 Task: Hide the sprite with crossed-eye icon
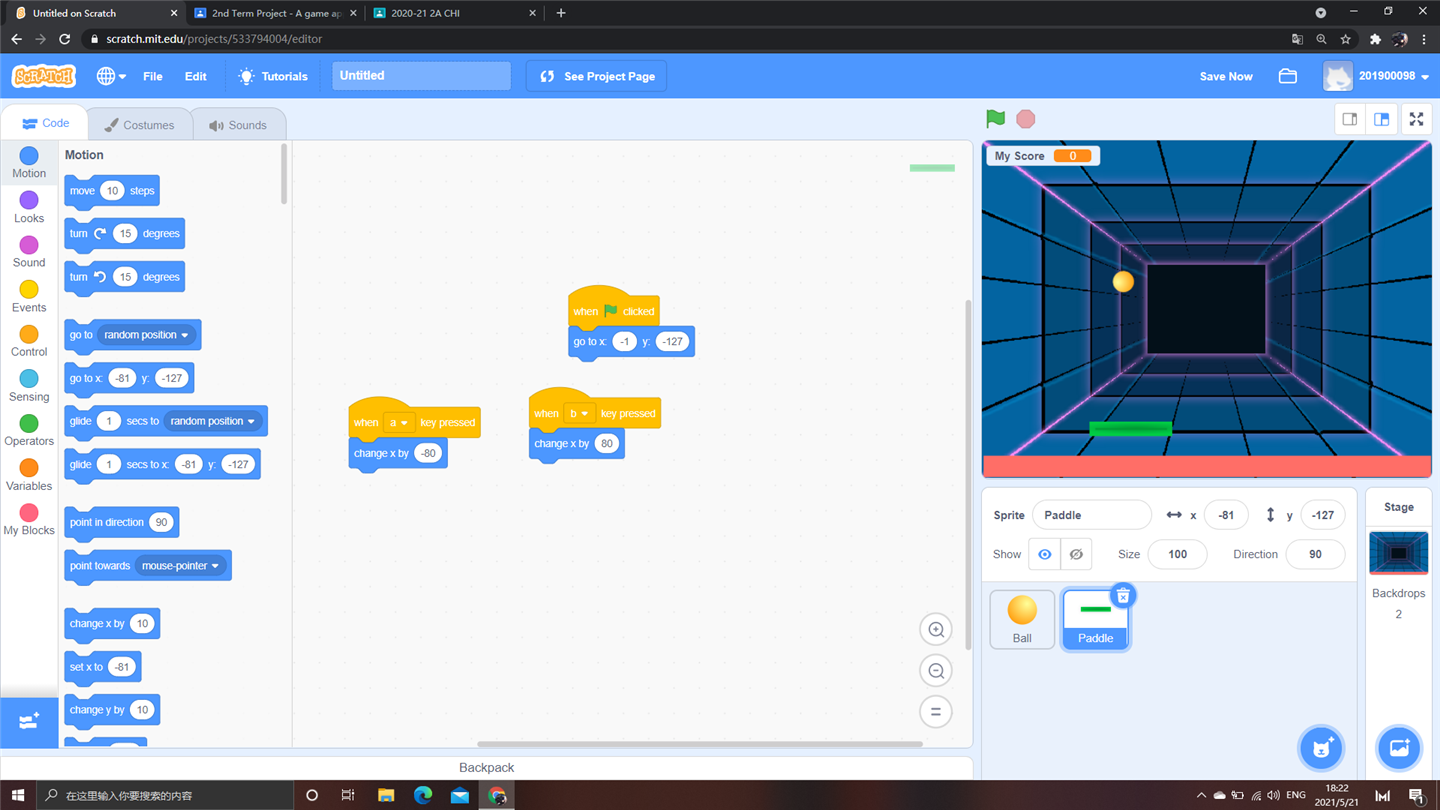pos(1076,554)
